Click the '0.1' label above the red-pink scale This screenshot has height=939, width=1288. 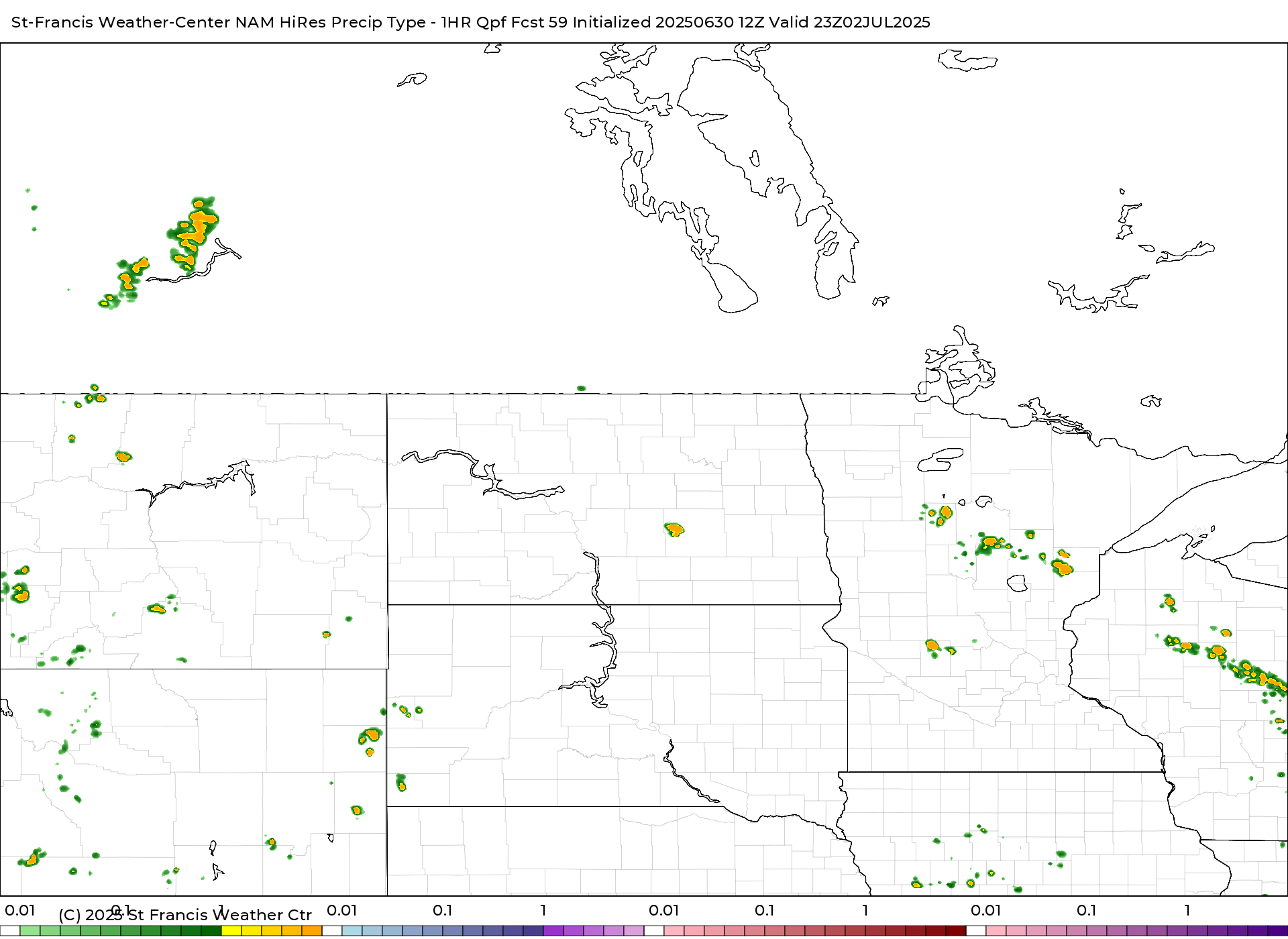tap(765, 910)
